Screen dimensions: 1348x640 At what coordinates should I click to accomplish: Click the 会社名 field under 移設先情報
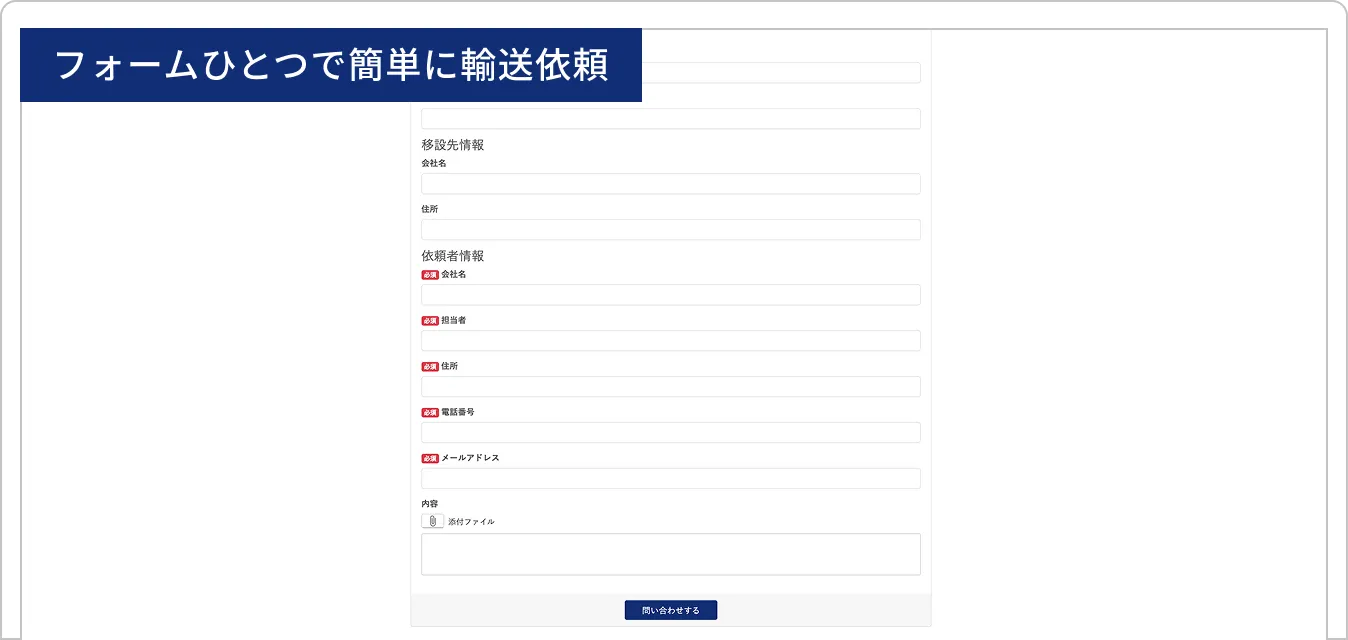click(x=670, y=184)
